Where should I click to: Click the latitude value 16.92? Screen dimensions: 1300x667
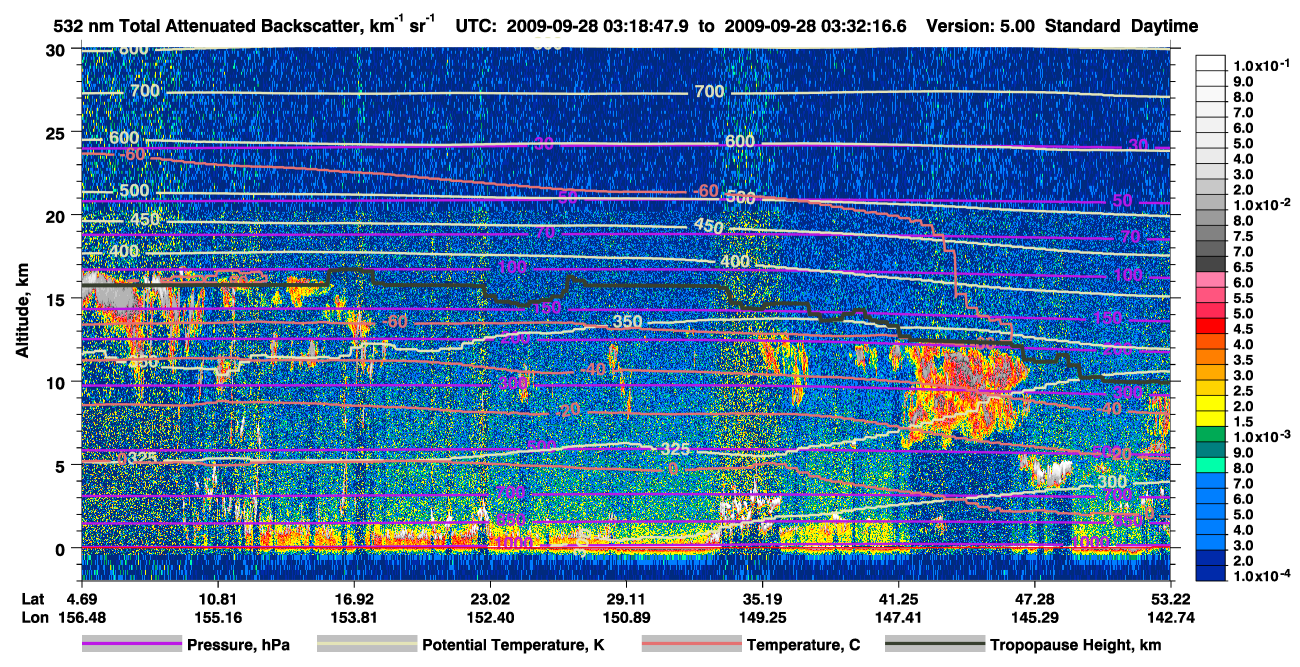[352, 600]
